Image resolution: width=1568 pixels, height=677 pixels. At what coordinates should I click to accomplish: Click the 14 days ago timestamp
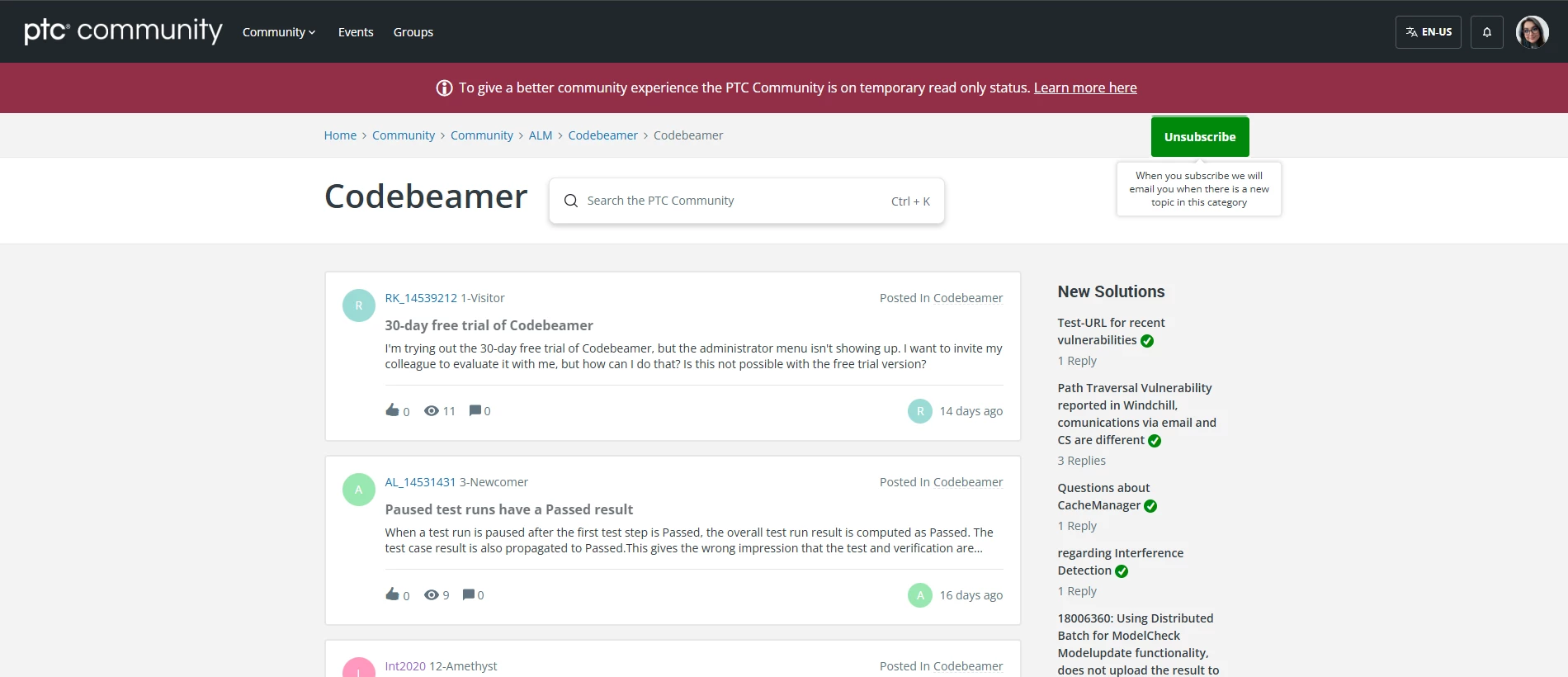point(971,411)
